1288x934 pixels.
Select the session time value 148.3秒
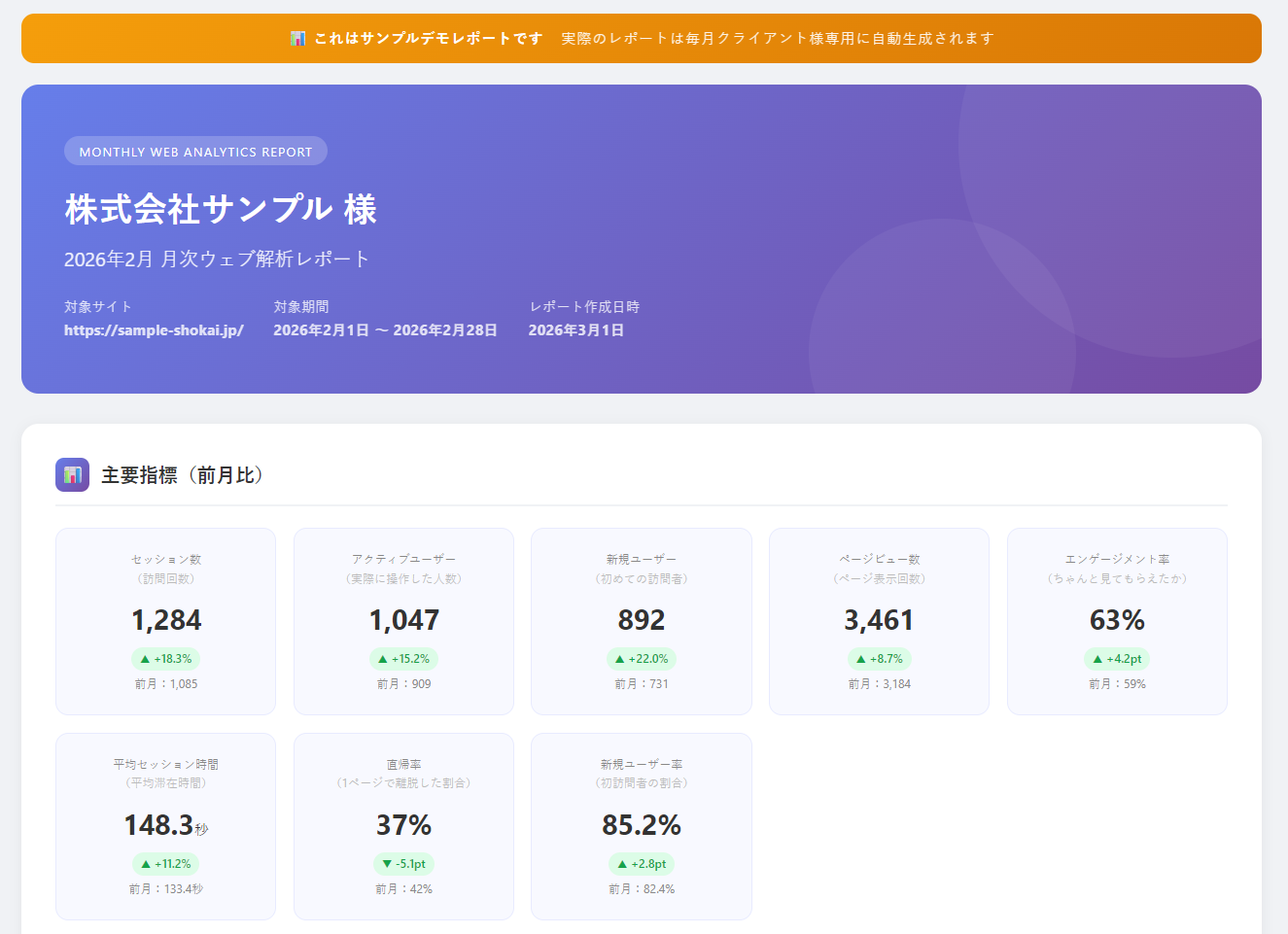[x=166, y=825]
